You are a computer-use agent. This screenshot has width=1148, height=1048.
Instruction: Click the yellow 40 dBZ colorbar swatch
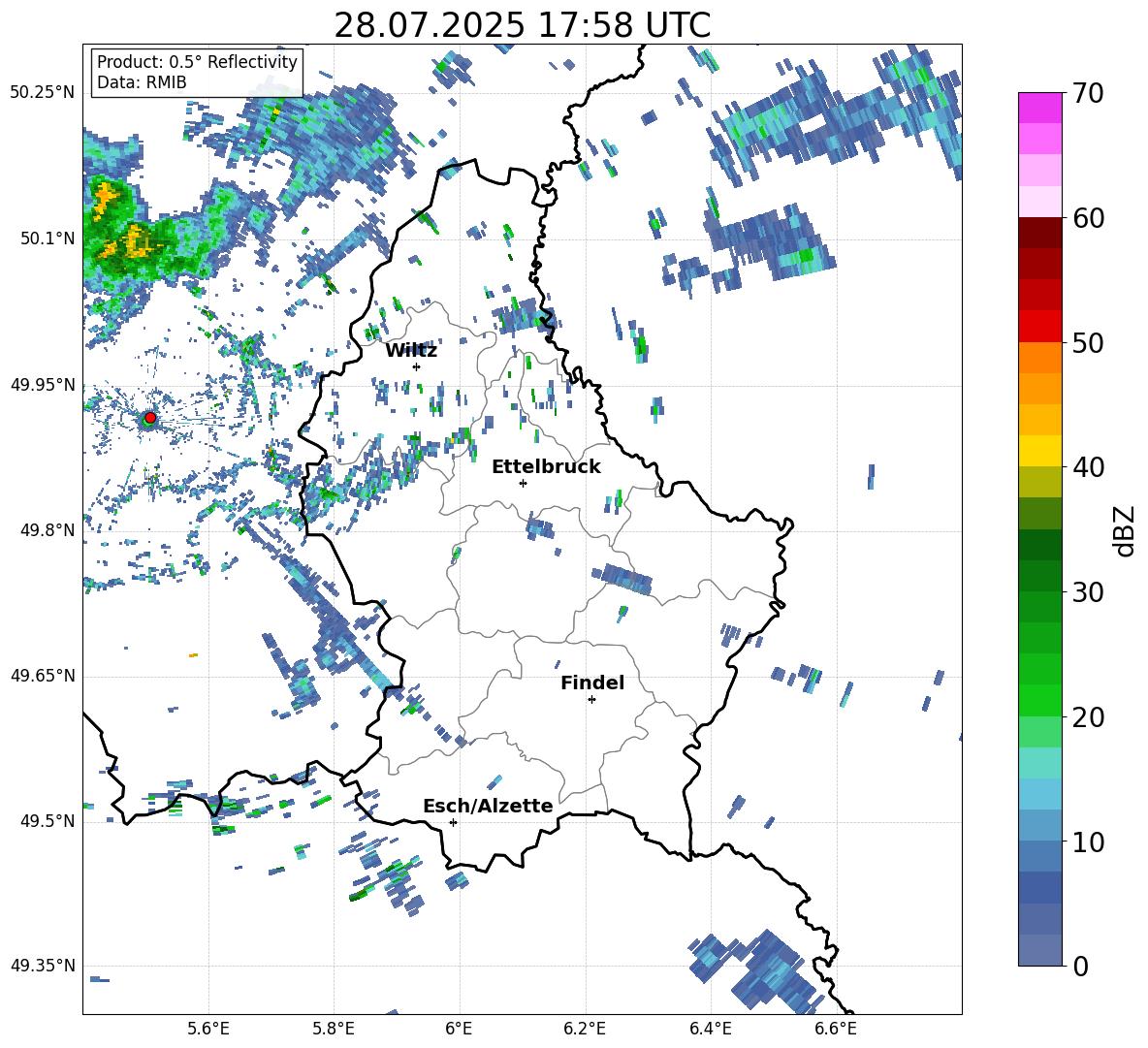pos(1039,451)
